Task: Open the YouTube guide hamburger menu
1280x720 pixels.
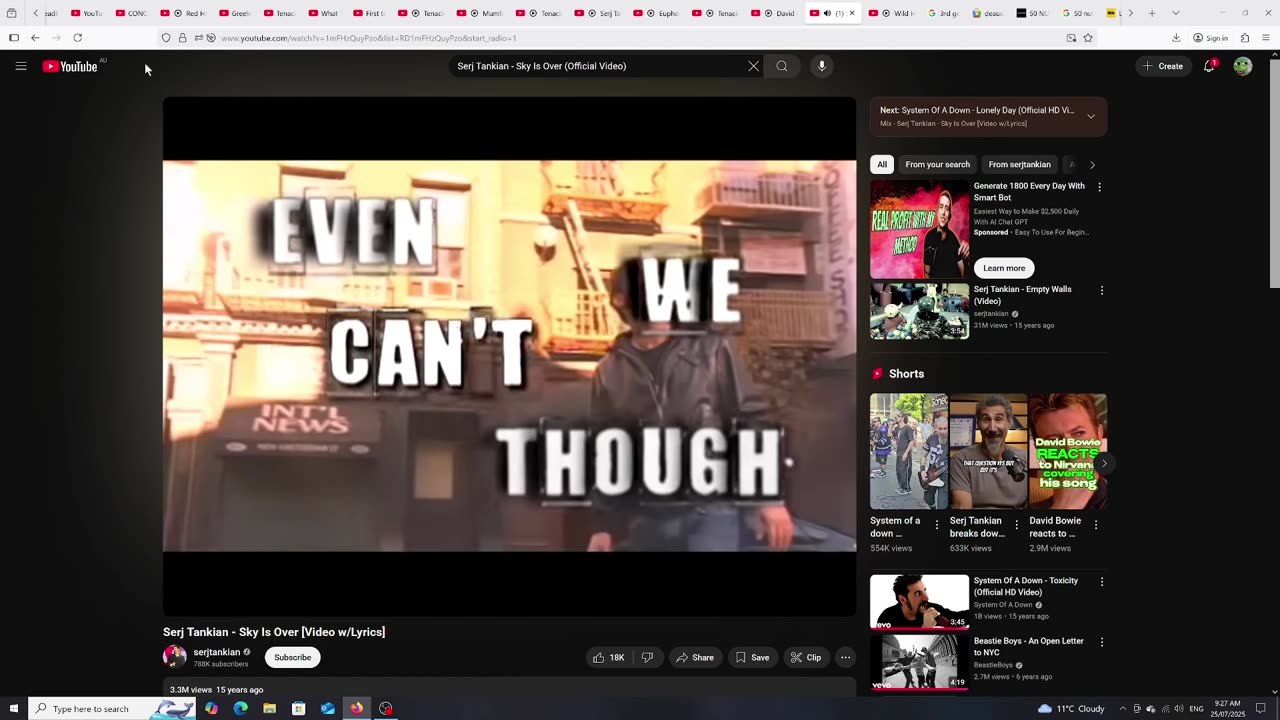Action: tap(21, 66)
